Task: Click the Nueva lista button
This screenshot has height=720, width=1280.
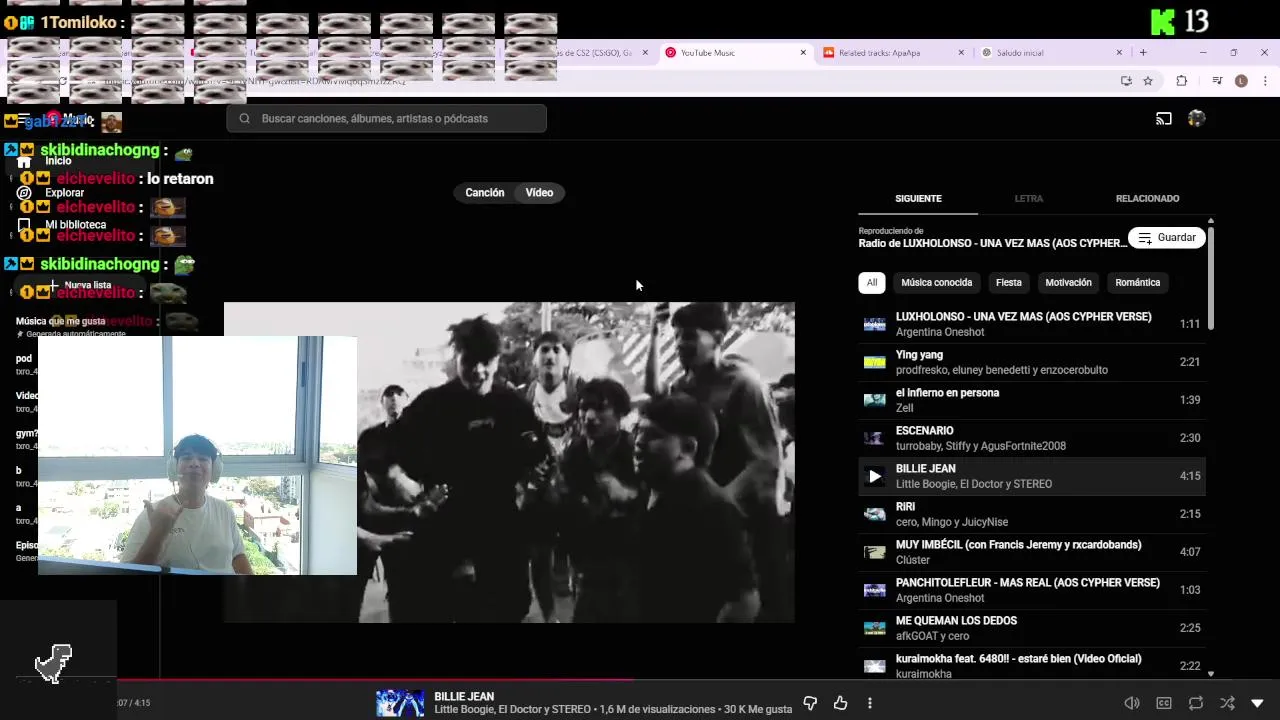Action: (80, 285)
